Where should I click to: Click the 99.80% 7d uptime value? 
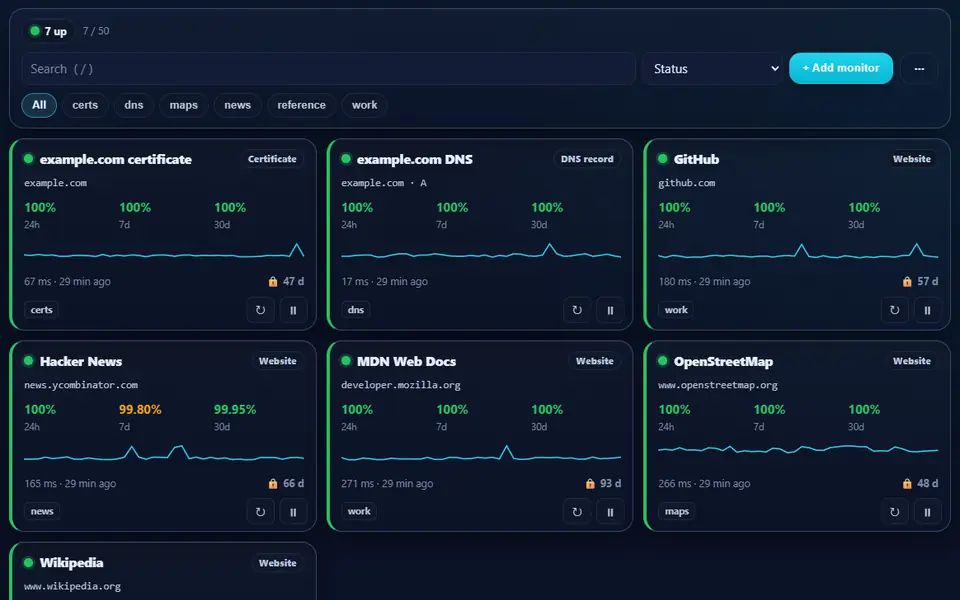pyautogui.click(x=140, y=410)
